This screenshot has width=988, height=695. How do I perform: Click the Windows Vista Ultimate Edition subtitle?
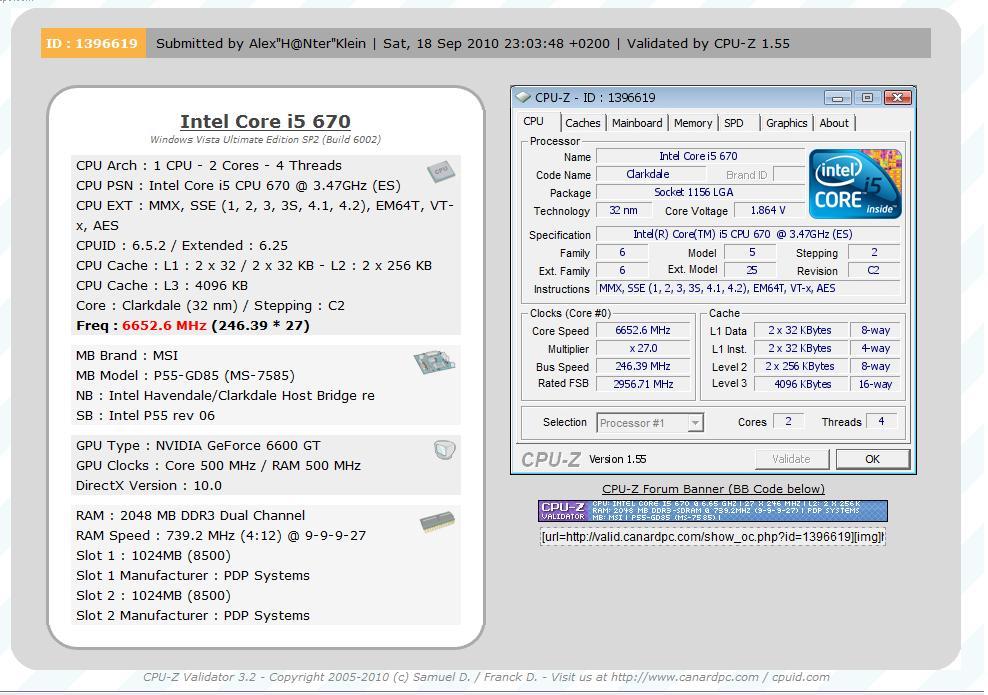[x=265, y=140]
